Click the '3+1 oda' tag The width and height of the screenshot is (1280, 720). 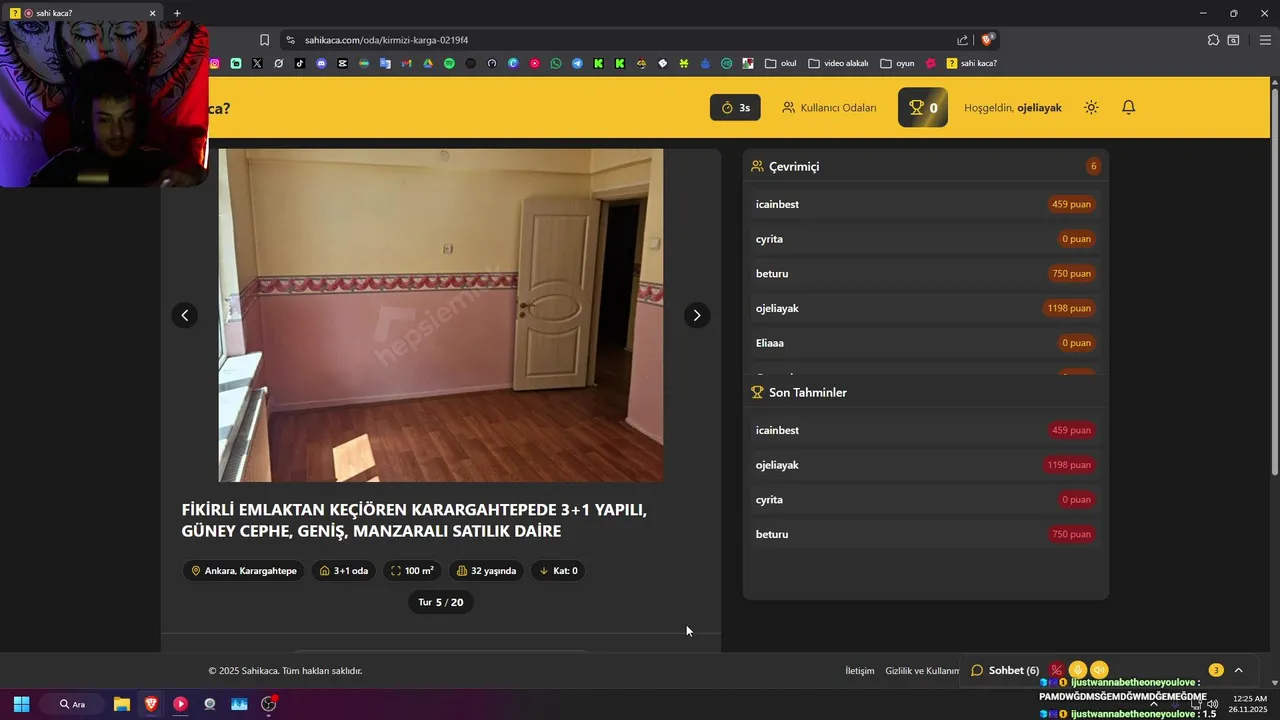344,571
